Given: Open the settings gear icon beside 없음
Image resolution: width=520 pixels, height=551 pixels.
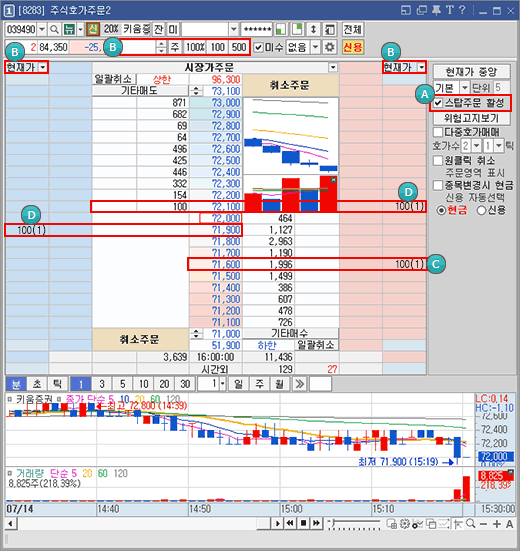Looking at the screenshot, I should click(329, 47).
